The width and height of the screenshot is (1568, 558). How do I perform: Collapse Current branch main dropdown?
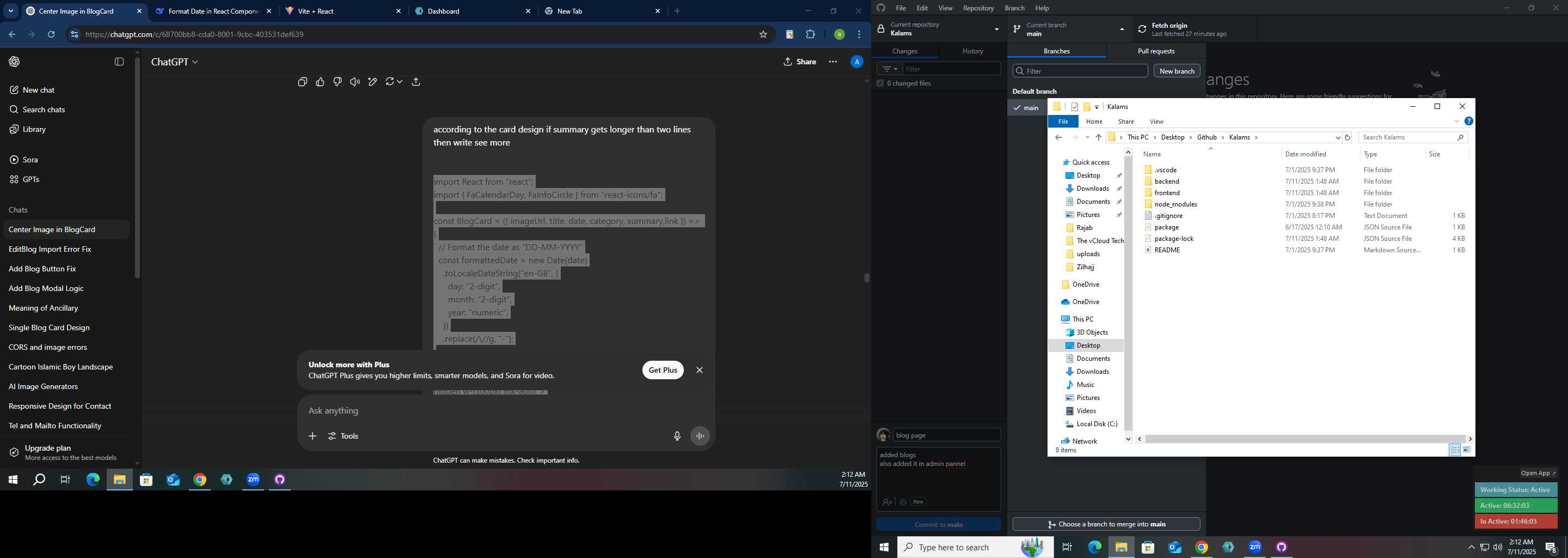(x=1069, y=29)
